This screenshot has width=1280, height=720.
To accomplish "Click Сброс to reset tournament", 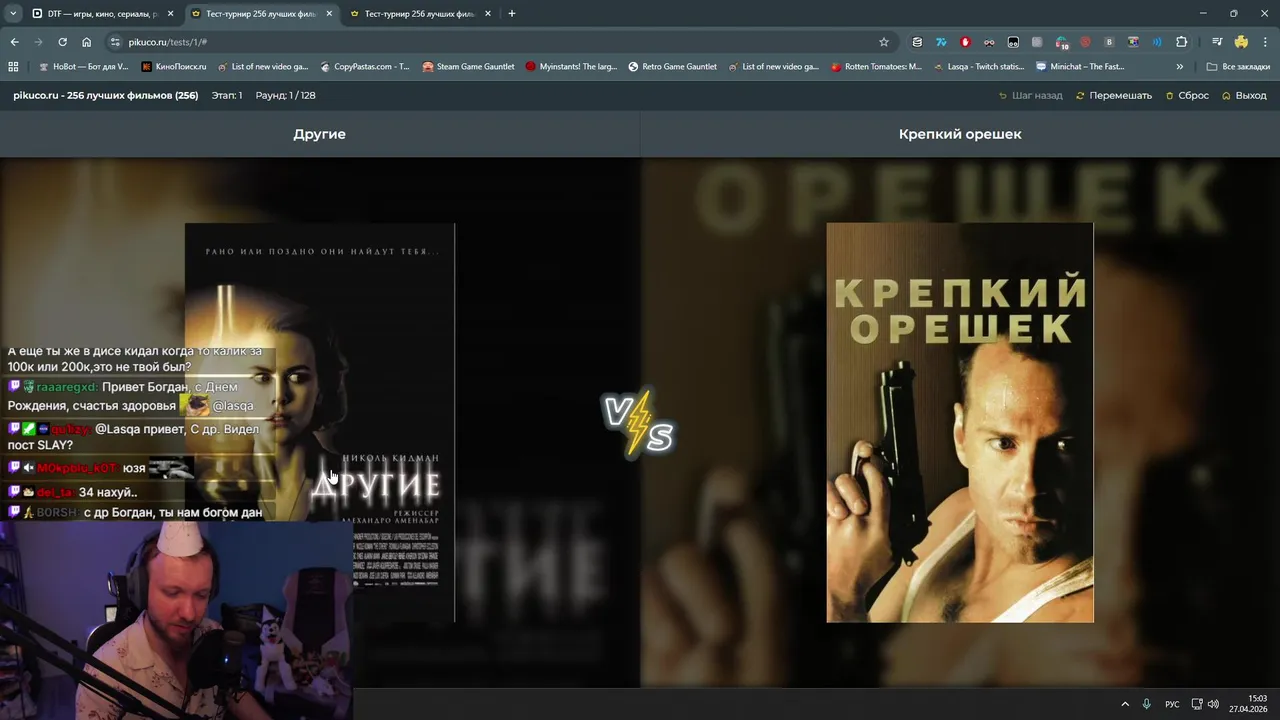I will pos(1187,96).
